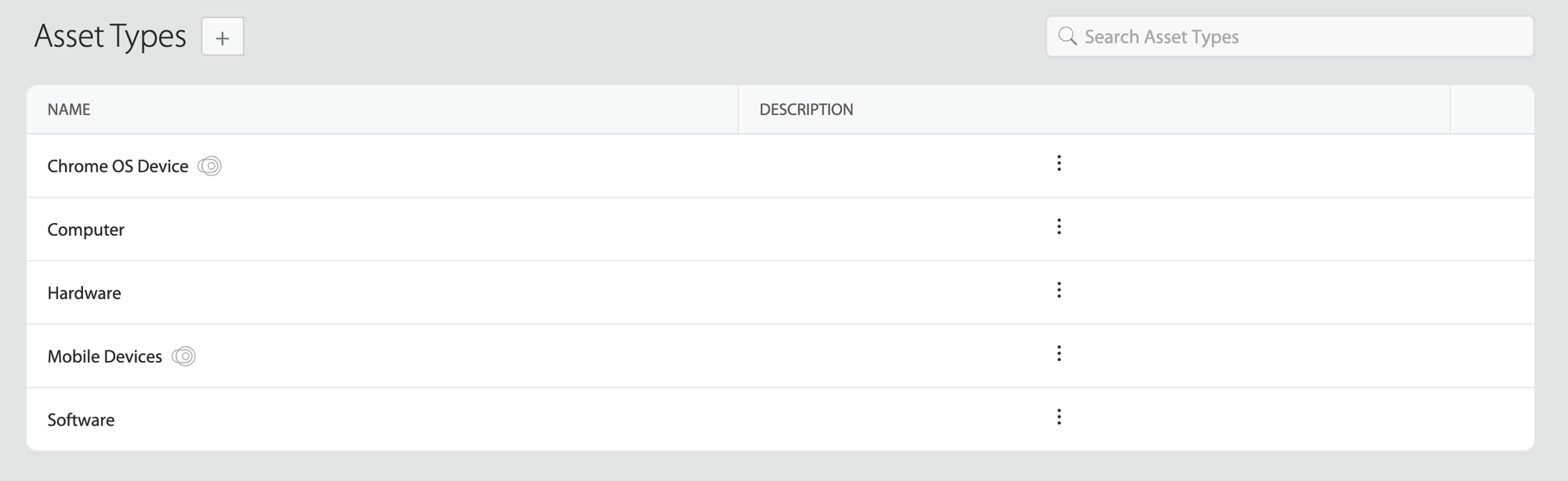Open three-dot menu for Computer row
Image resolution: width=1568 pixels, height=481 pixels.
(x=1058, y=226)
